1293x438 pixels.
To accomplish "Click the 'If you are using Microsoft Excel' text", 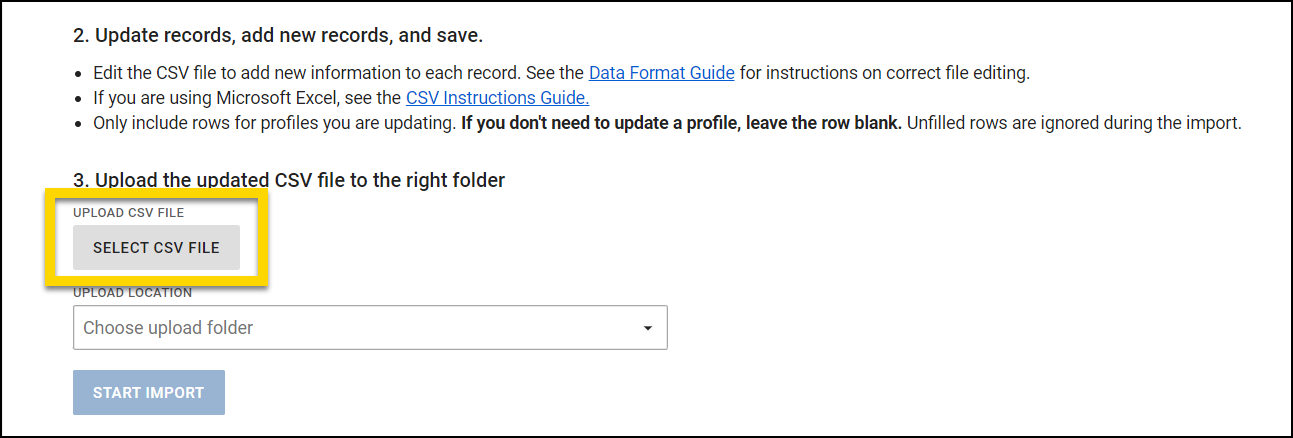I will [247, 98].
